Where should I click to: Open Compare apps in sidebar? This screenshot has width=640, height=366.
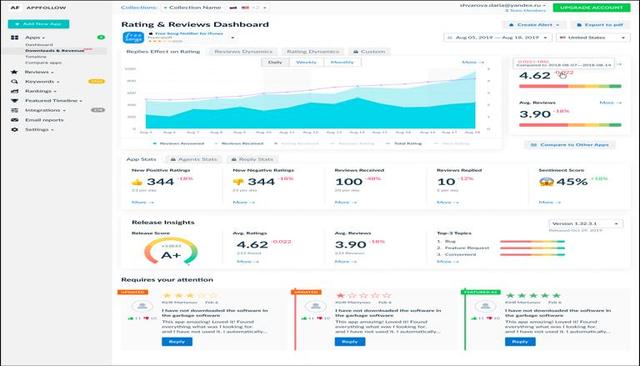click(43, 63)
